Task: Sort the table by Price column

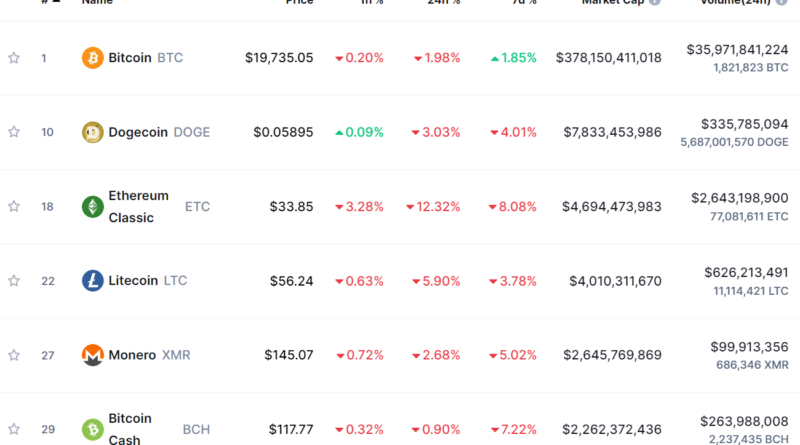Action: coord(299,2)
